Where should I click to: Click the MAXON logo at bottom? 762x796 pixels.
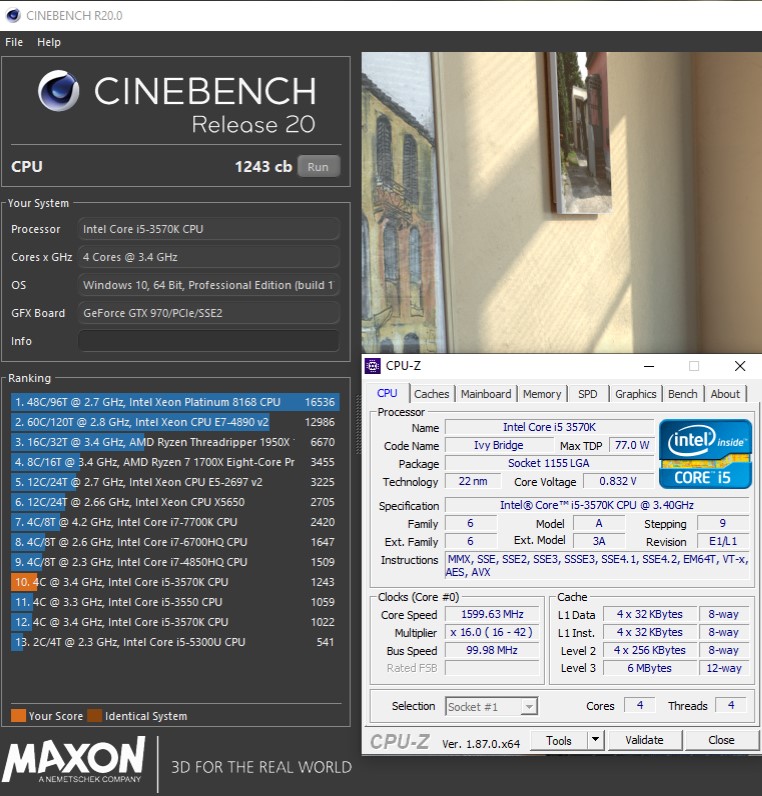click(75, 760)
